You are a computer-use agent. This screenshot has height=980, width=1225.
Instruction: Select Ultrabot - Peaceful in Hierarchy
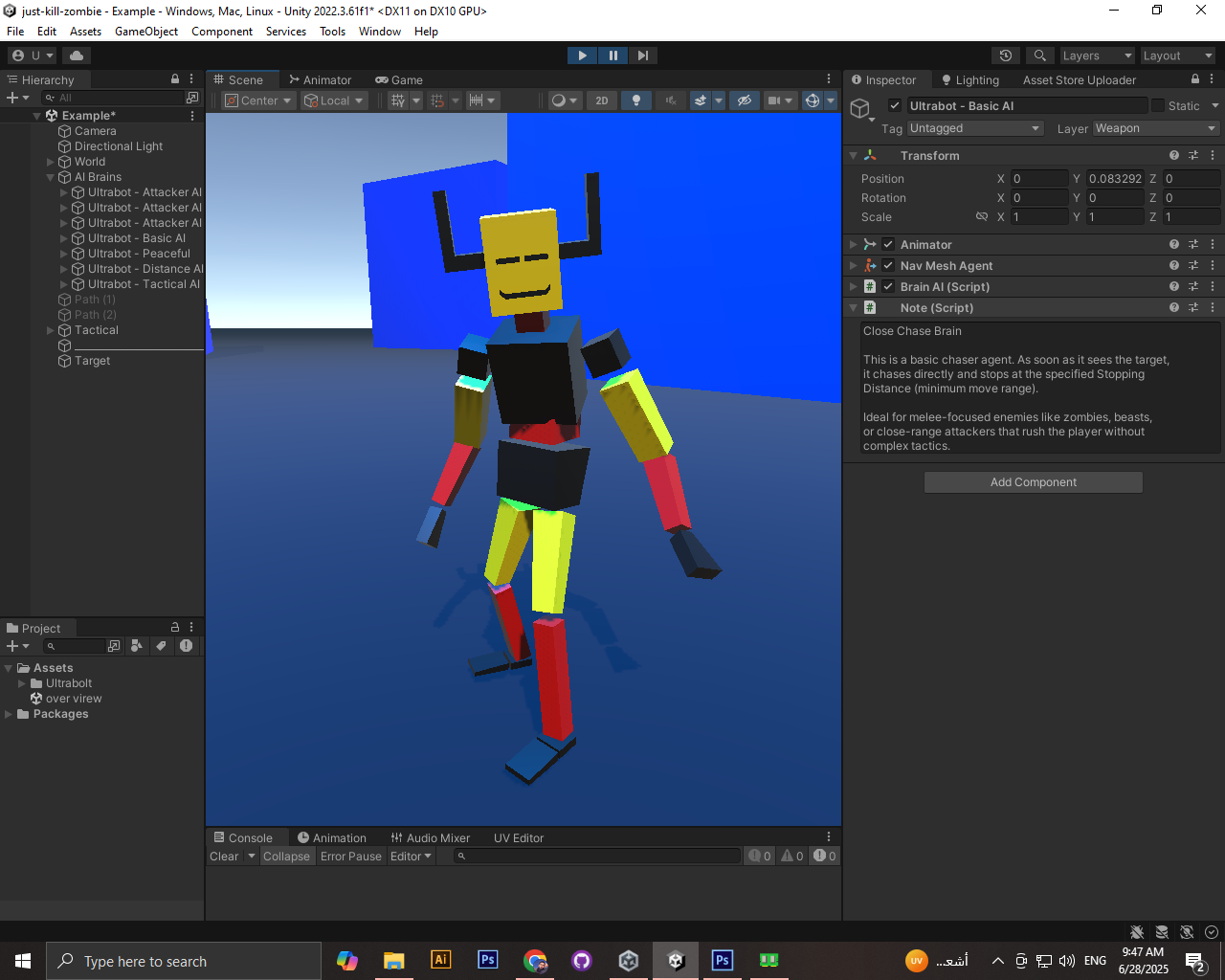139,254
